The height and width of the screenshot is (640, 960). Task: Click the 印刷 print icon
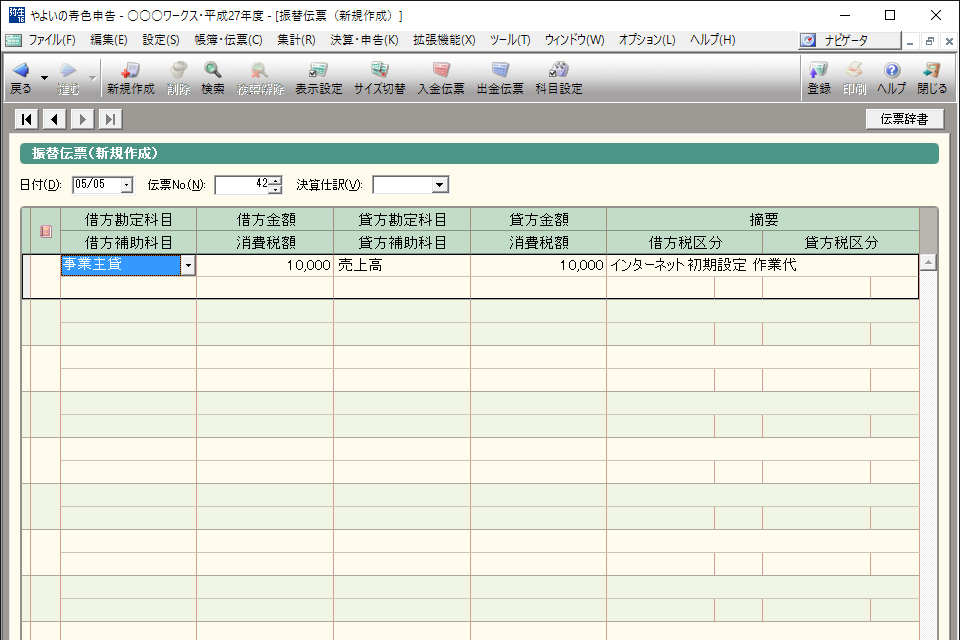pyautogui.click(x=854, y=78)
